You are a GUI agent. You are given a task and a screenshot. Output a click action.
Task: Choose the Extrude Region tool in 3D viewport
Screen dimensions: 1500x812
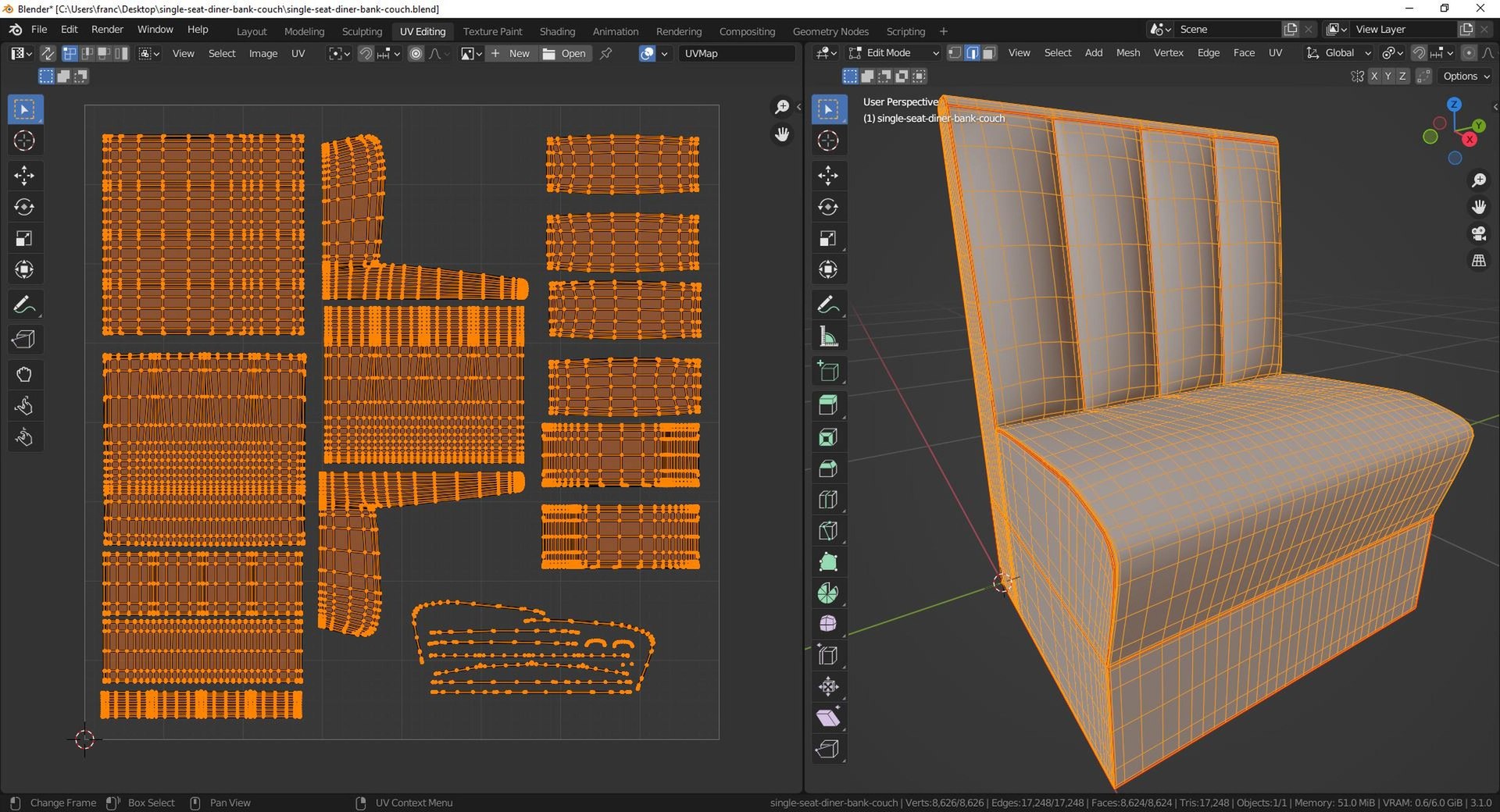pyautogui.click(x=828, y=405)
